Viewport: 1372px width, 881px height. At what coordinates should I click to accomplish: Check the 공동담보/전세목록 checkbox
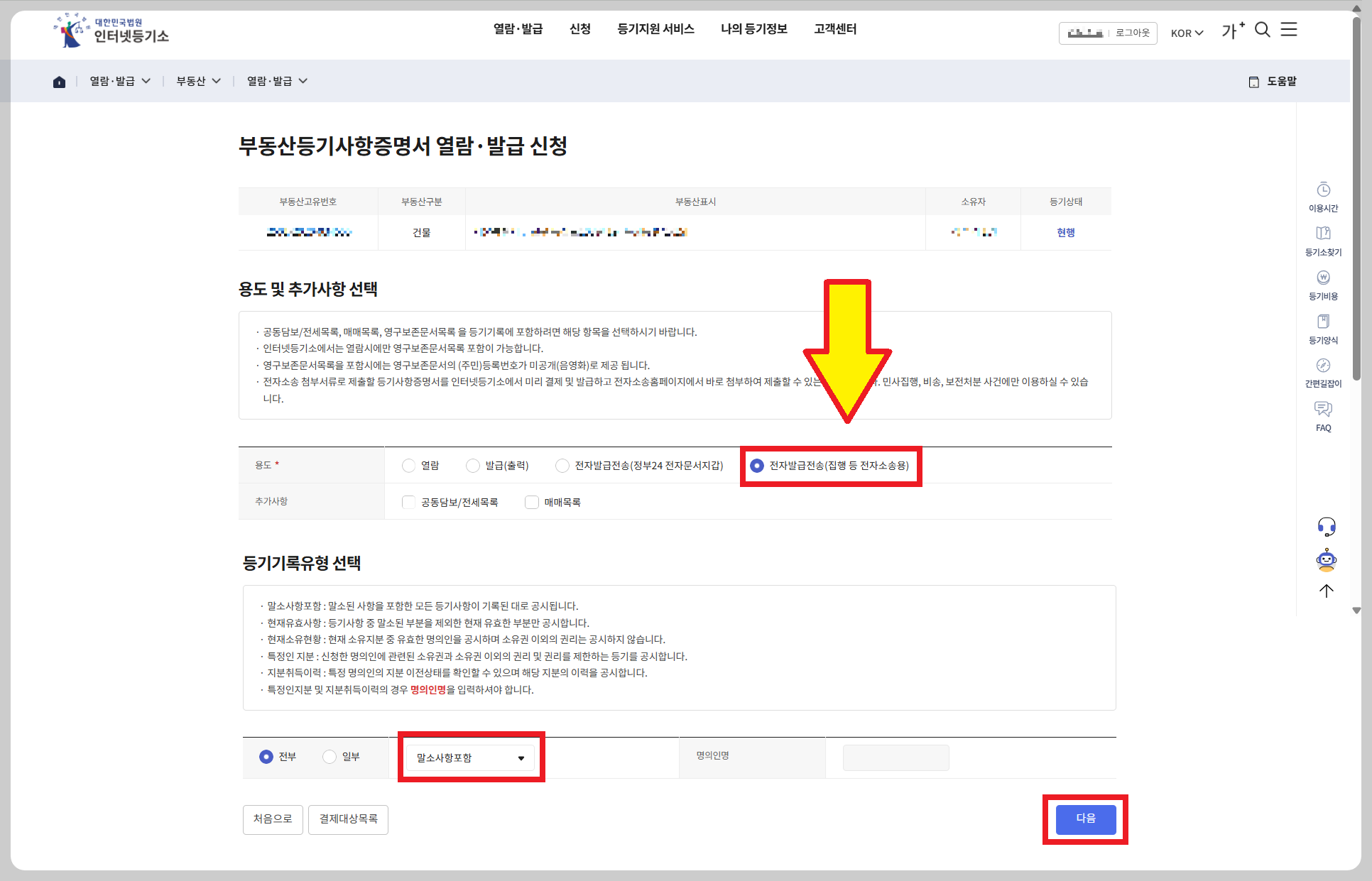[408, 503]
